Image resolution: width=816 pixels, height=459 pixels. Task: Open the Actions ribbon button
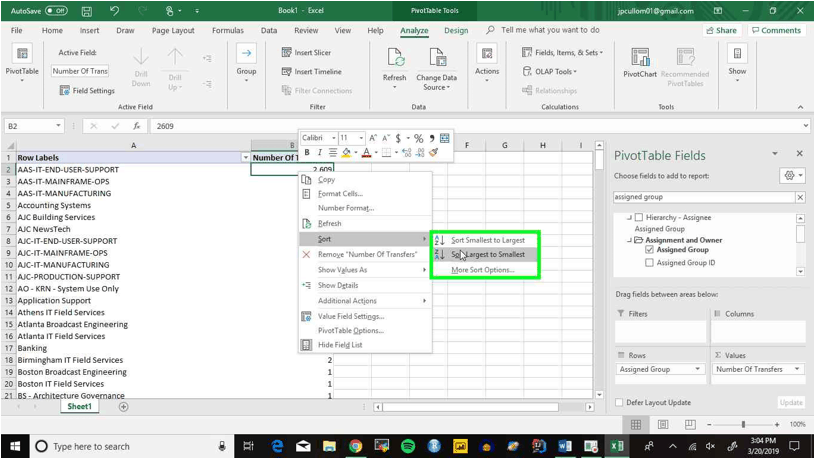[487, 62]
